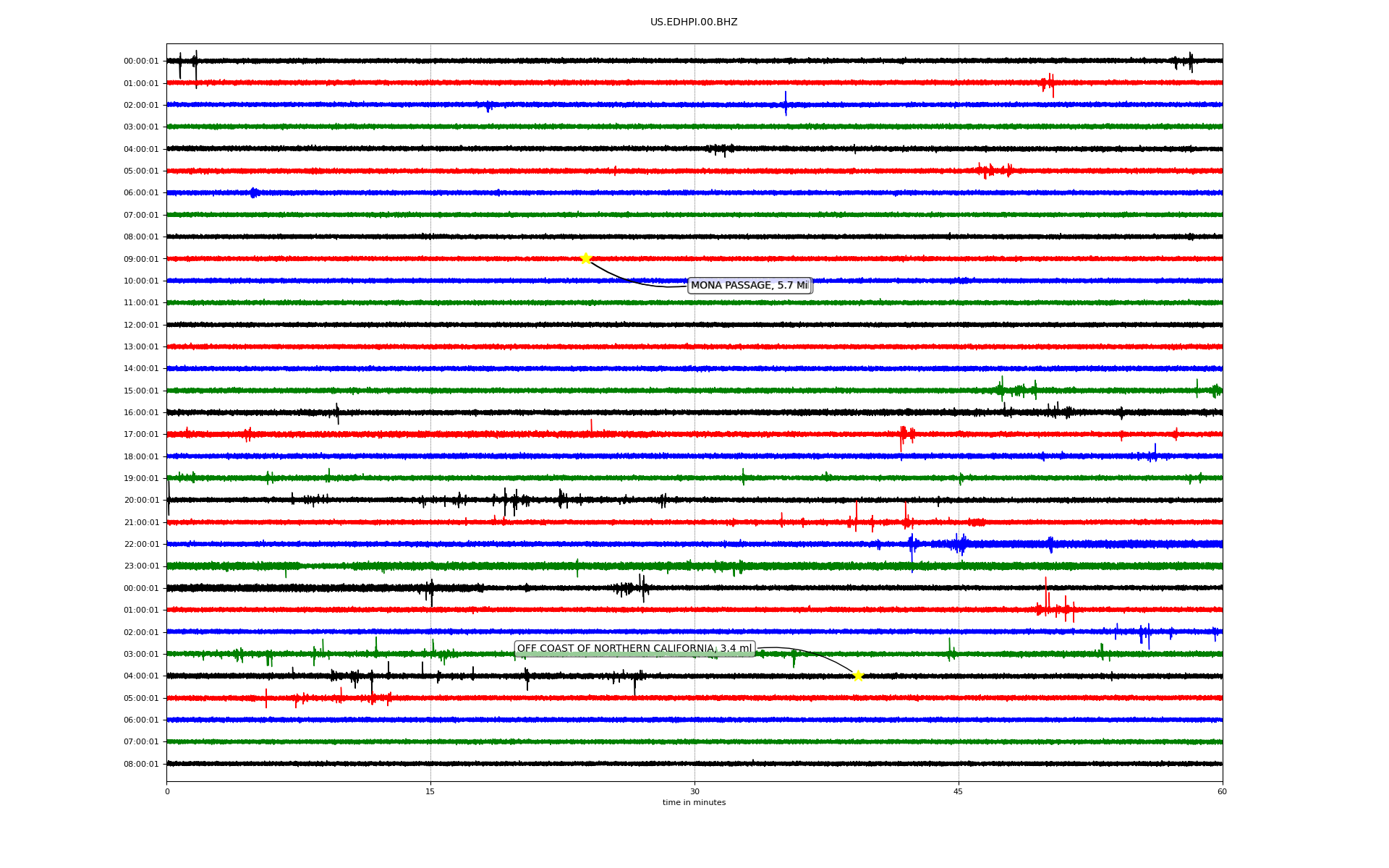Click the 12:00:01 trace time label

click(x=141, y=325)
